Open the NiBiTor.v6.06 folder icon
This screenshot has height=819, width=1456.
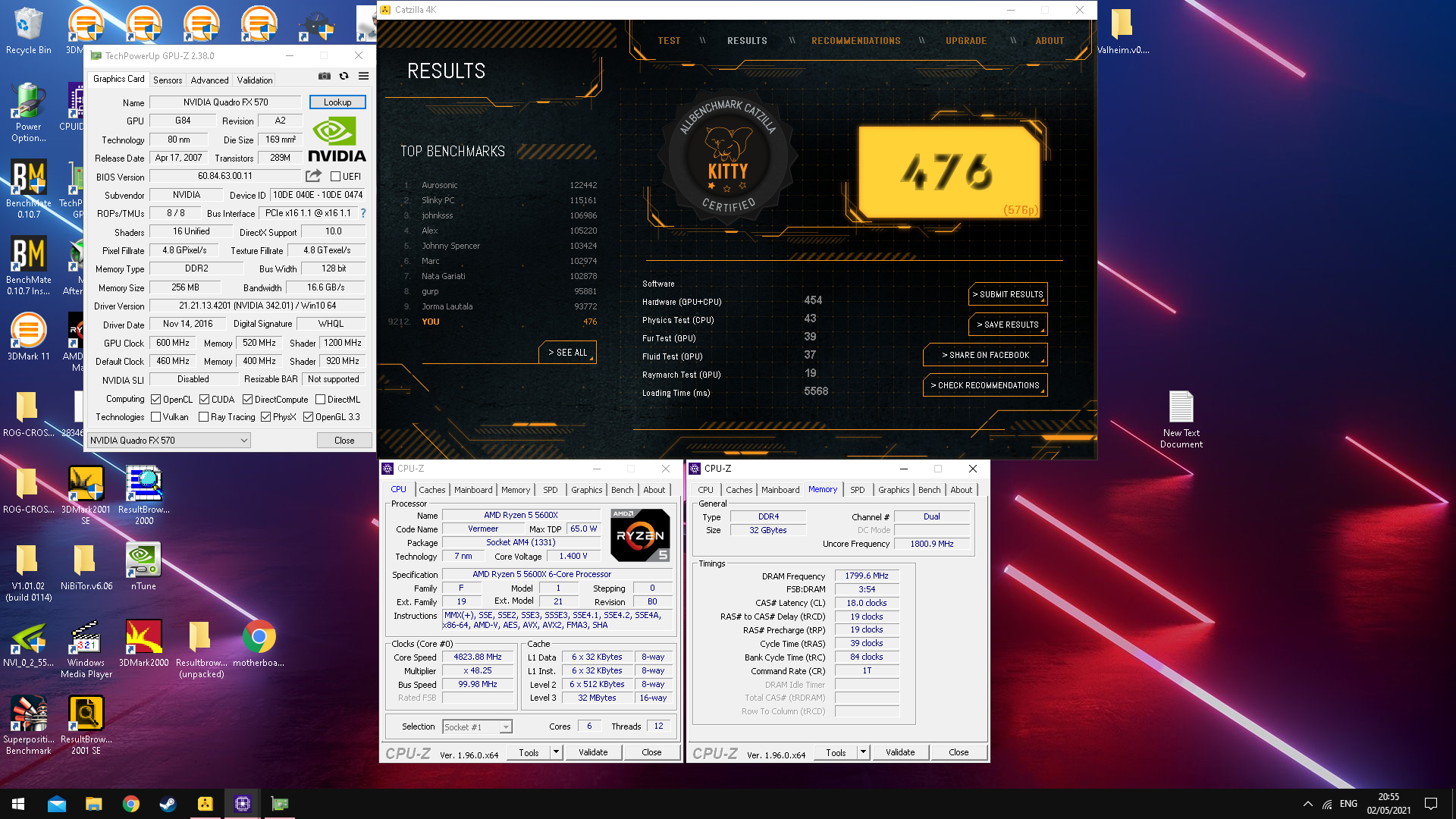[86, 566]
